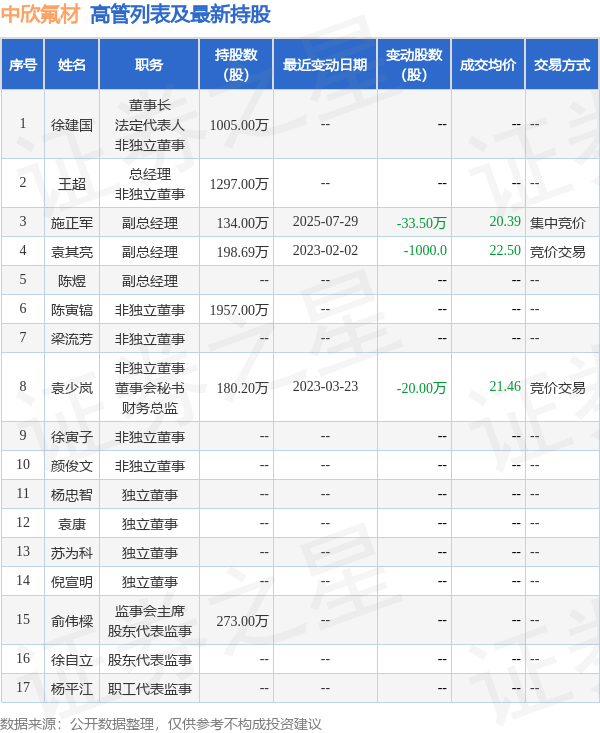
Task: Click the date 2025-07-29
Action: (x=325, y=221)
